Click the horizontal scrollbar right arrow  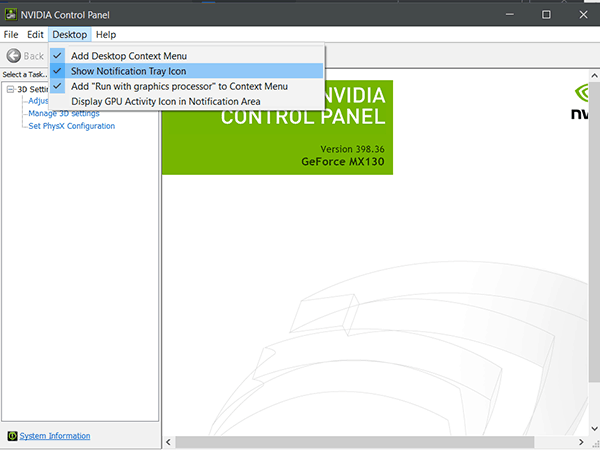coord(581,442)
